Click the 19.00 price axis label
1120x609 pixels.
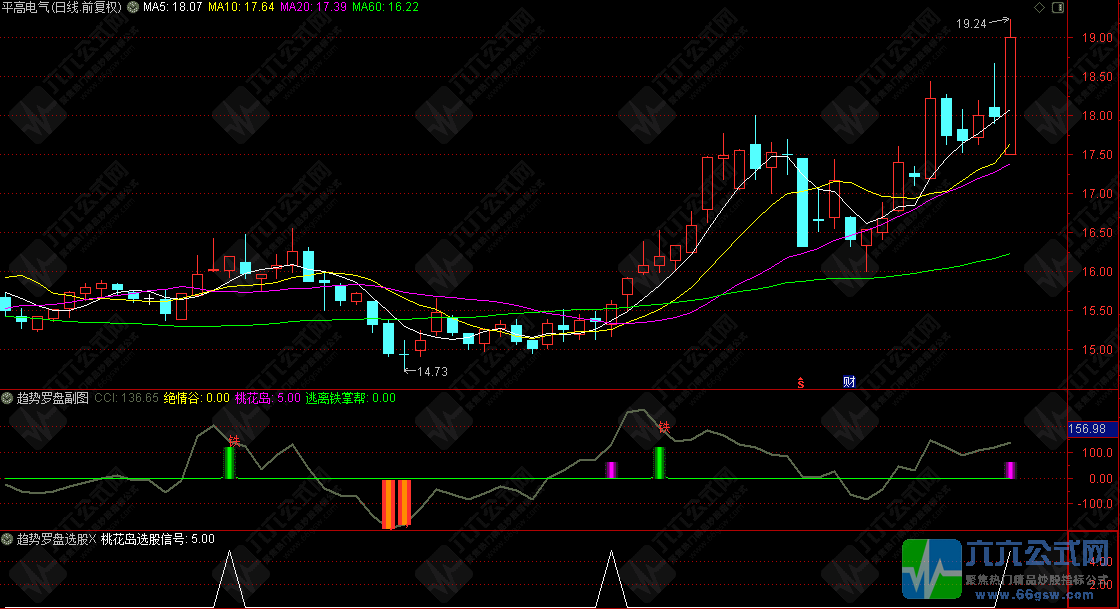tap(1096, 38)
